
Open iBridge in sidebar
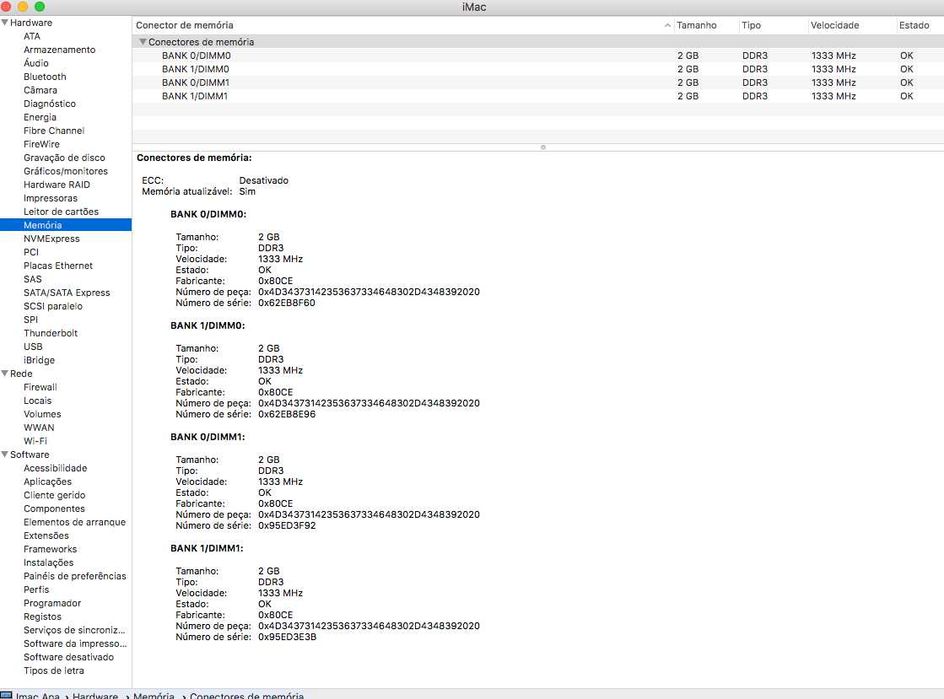[39, 360]
